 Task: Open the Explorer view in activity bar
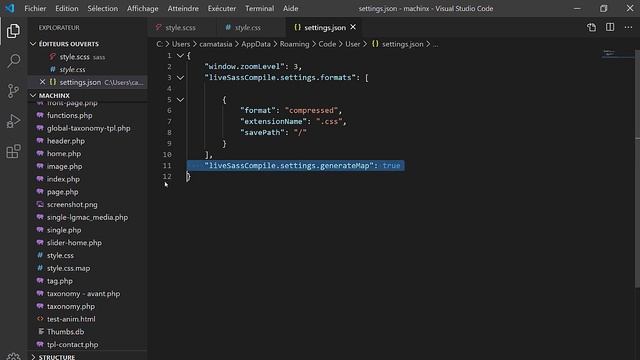(x=13, y=31)
